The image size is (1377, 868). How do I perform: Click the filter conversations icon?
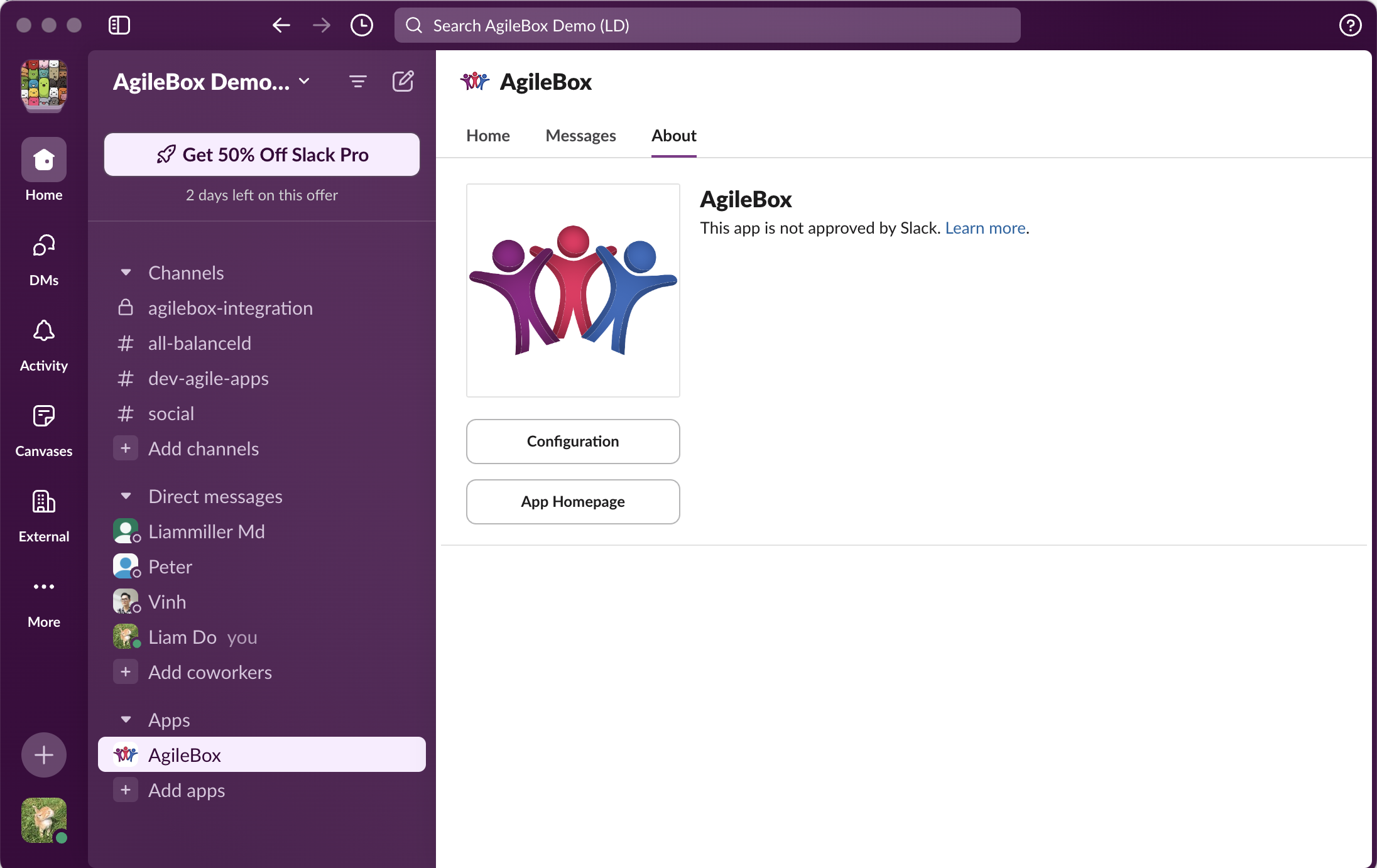click(358, 82)
